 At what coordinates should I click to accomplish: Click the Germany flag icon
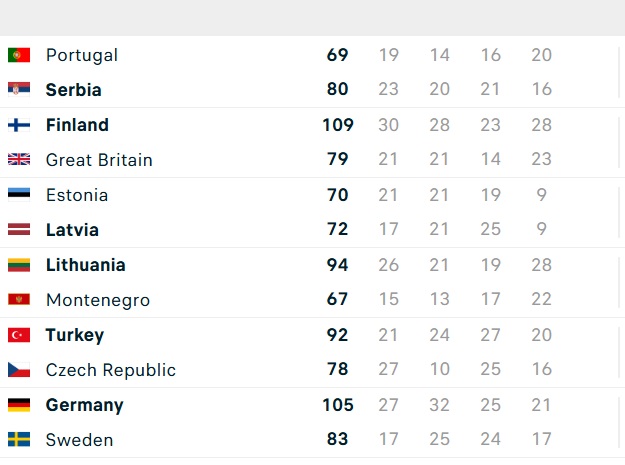pos(19,405)
